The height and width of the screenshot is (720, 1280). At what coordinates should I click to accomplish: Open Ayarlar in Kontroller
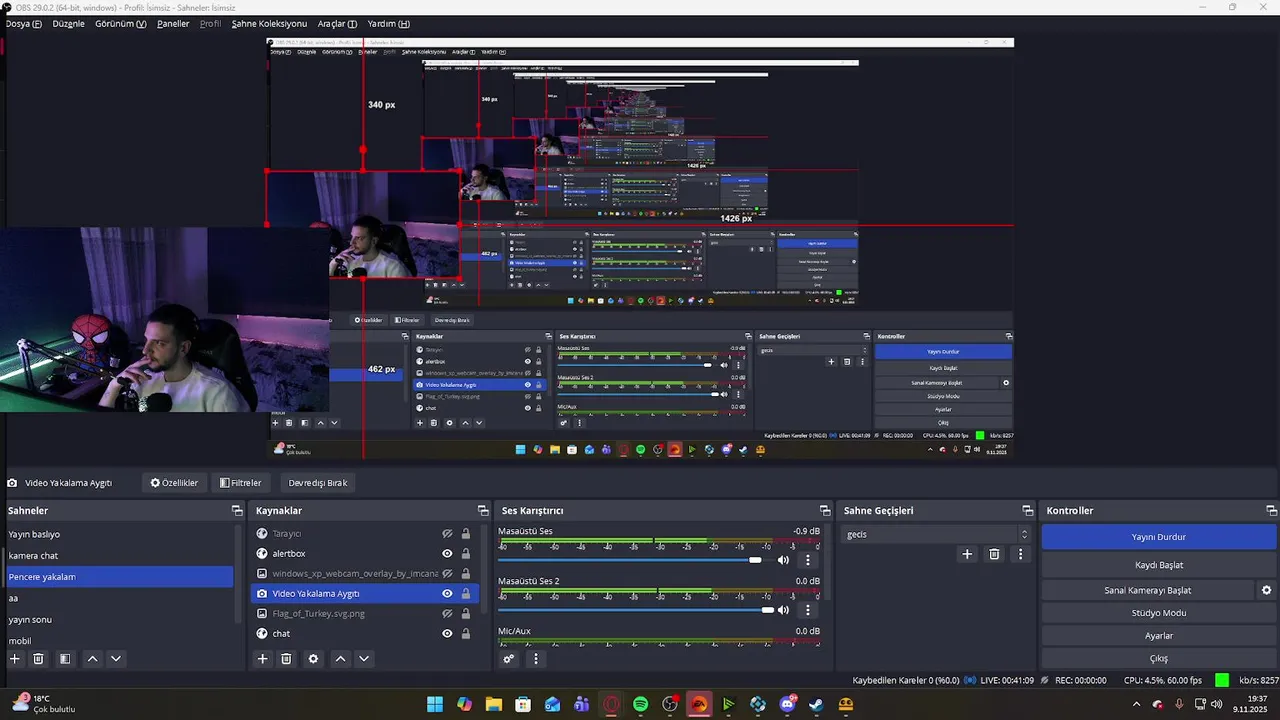coord(1159,636)
